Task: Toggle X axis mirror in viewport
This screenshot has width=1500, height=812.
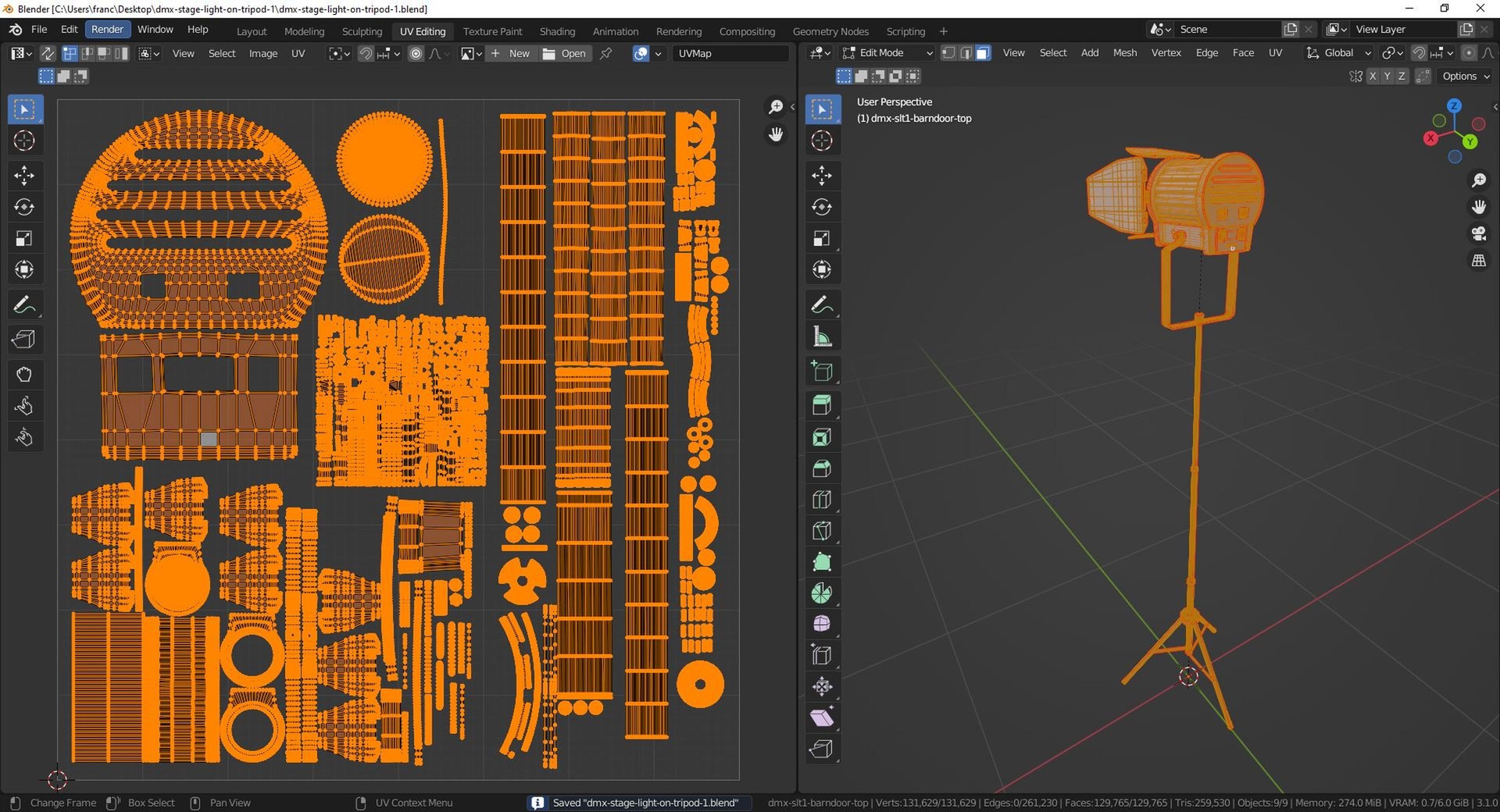Action: click(x=1372, y=76)
